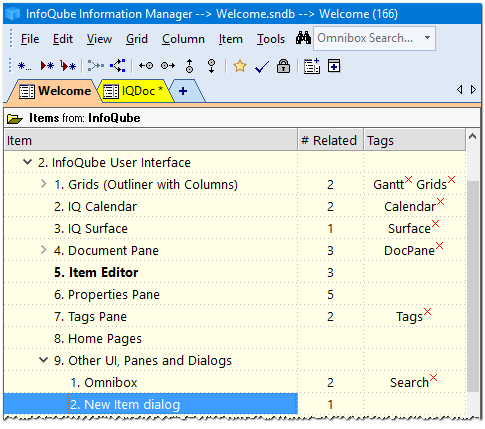Collapse 9. Other UI, Panes and Dialogs
The width and height of the screenshot is (485, 429).
point(43,360)
